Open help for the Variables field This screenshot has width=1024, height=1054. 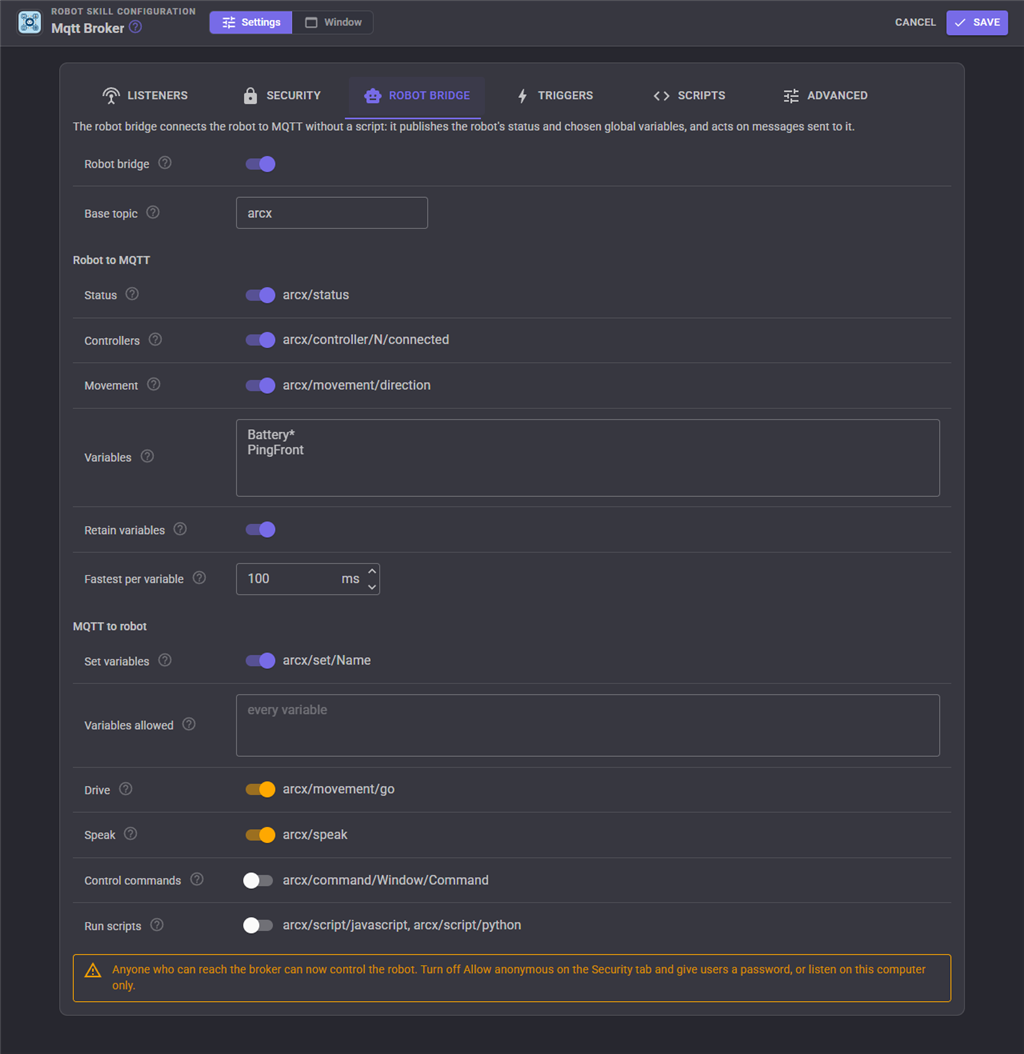click(147, 456)
